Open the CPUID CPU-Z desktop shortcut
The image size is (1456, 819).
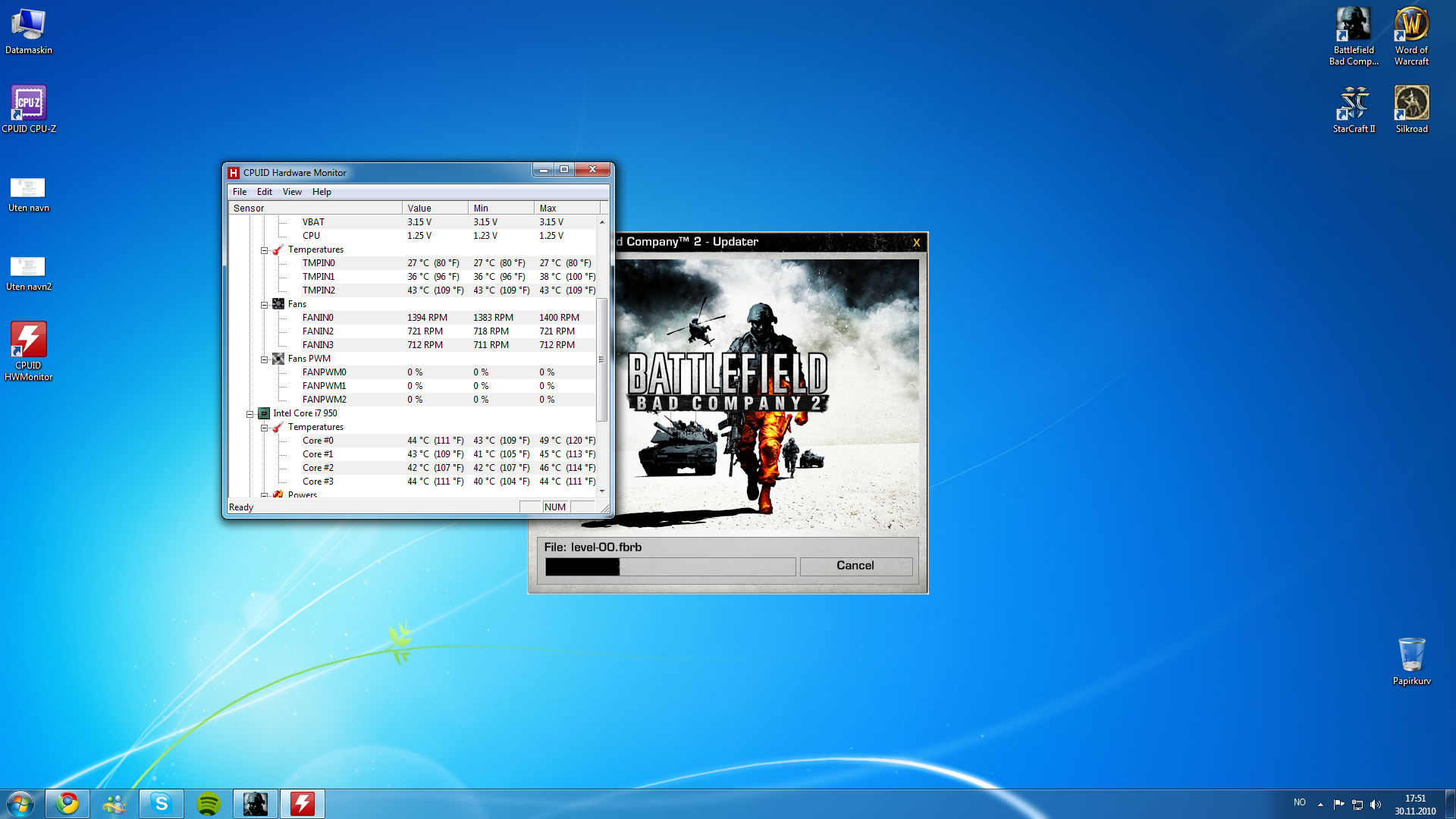click(x=28, y=109)
